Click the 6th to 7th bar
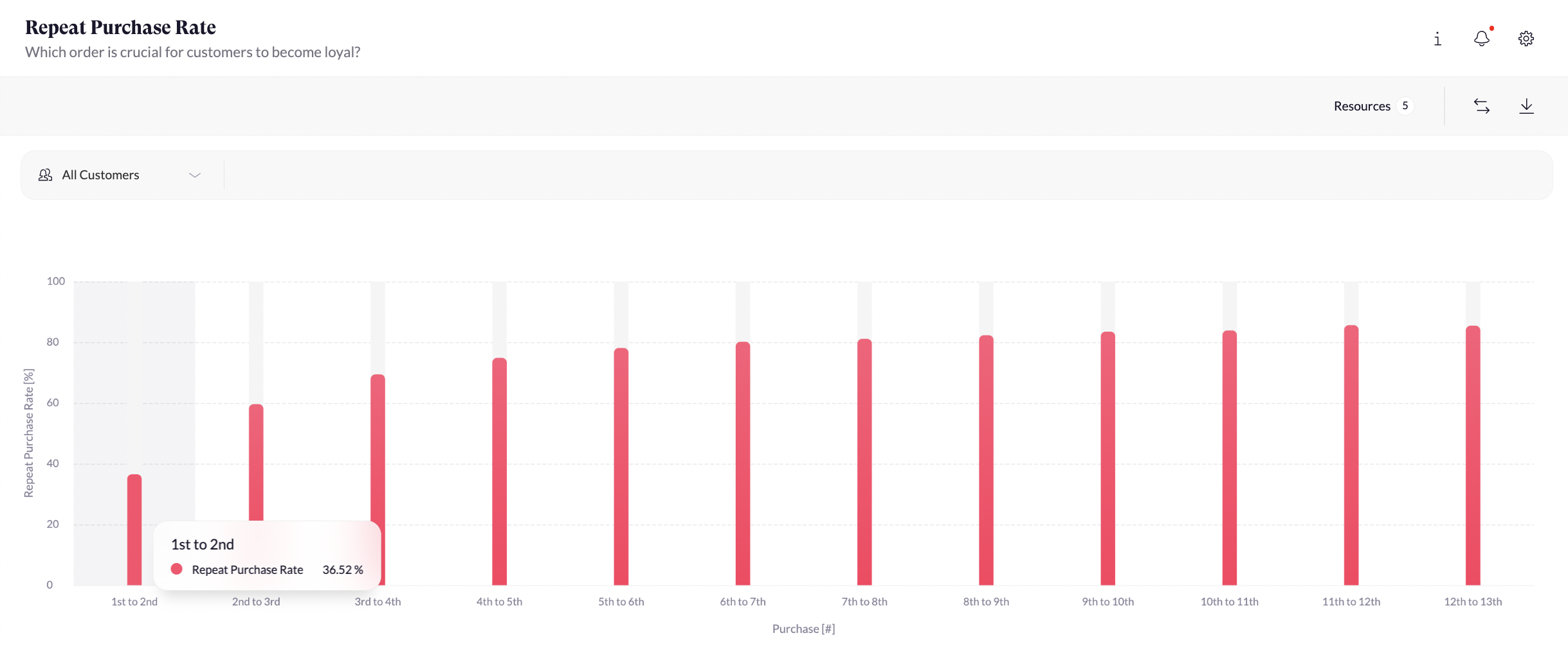 click(x=743, y=463)
